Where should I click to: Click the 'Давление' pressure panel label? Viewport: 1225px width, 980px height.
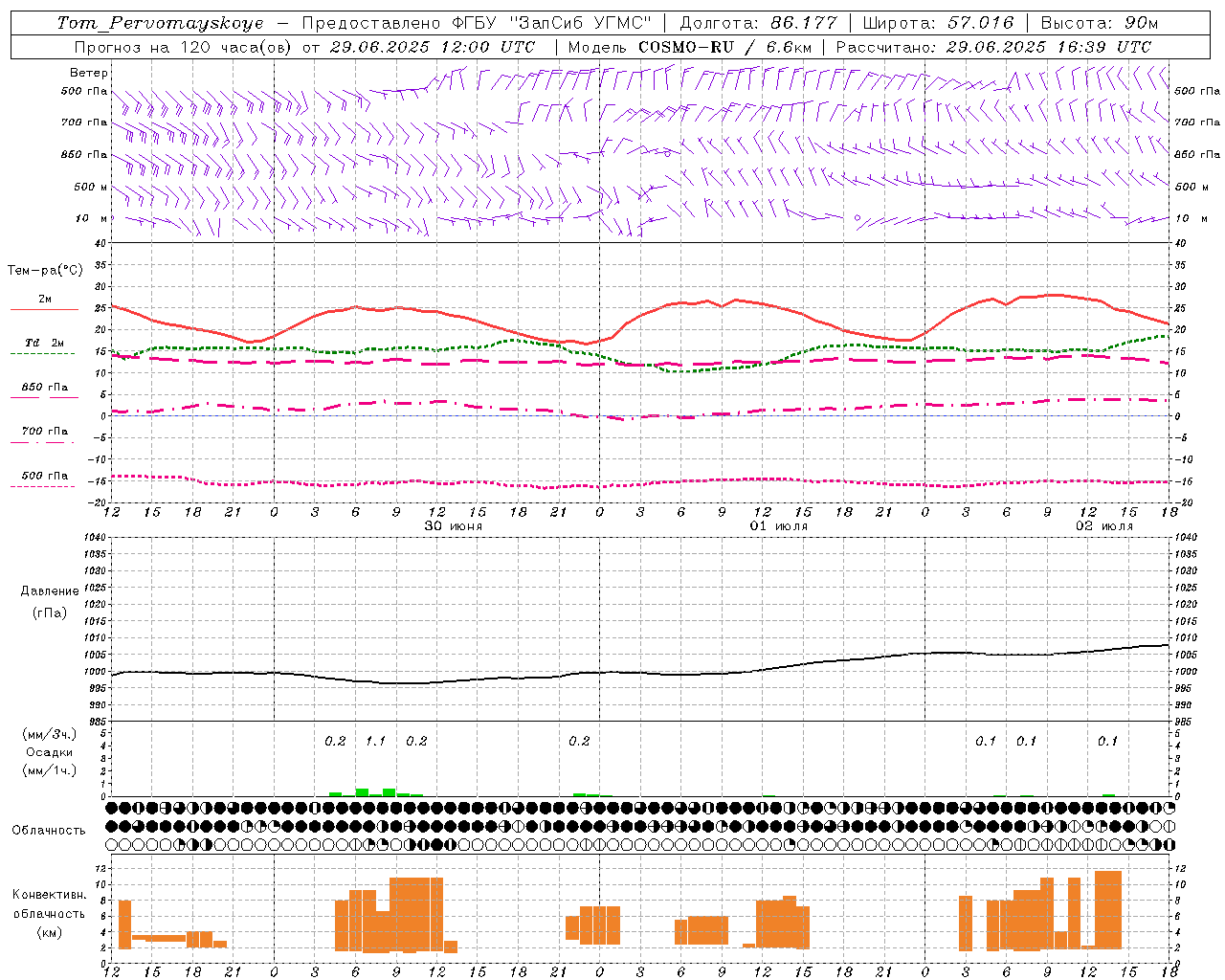point(50,591)
